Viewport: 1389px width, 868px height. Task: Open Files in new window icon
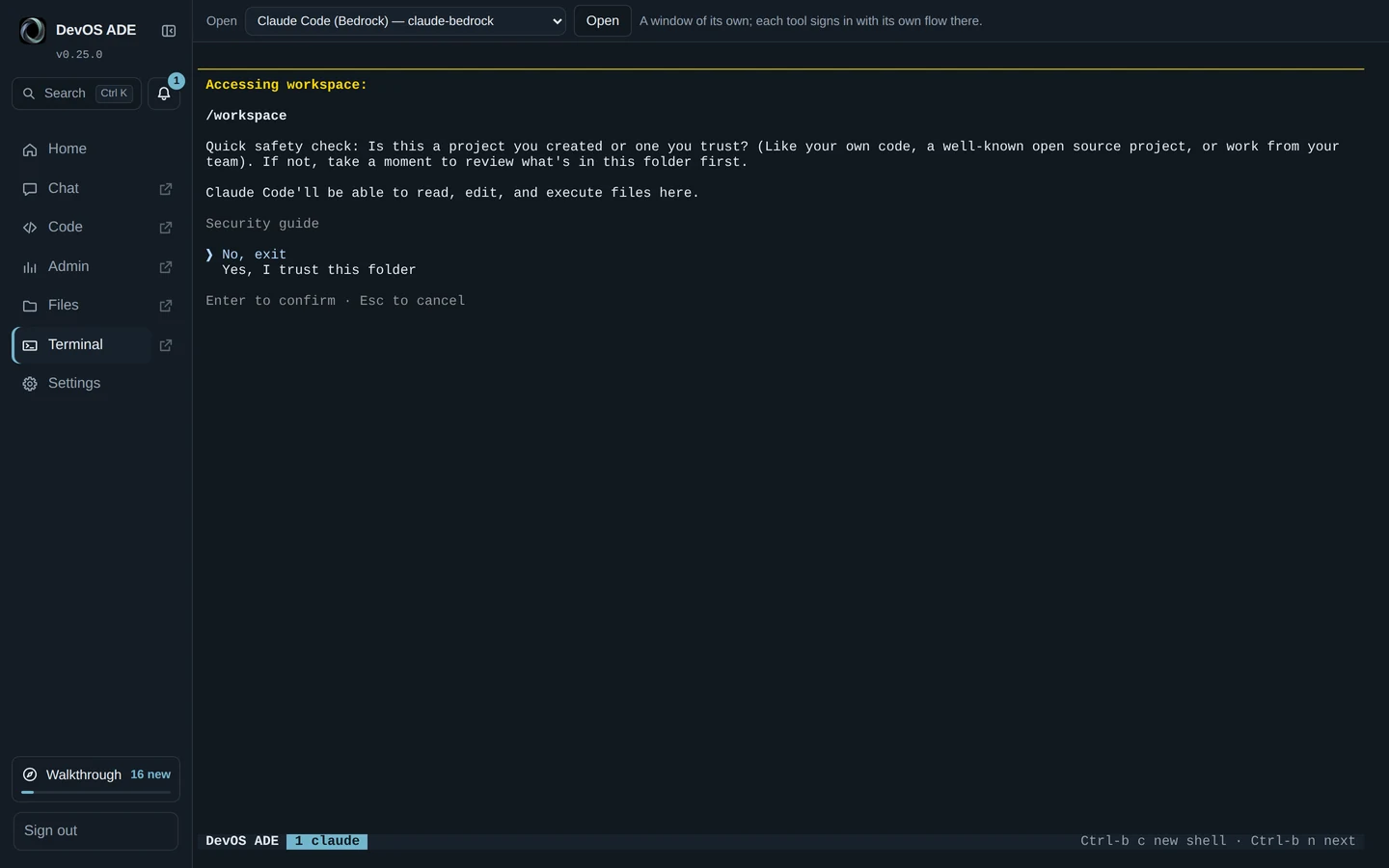(166, 306)
